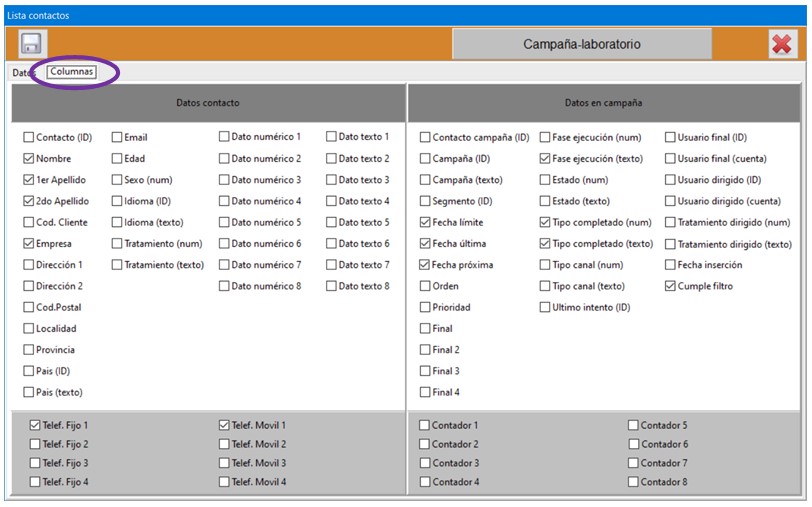Enable the Cod.Postal column
The height and width of the screenshot is (507, 812).
pos(28,307)
